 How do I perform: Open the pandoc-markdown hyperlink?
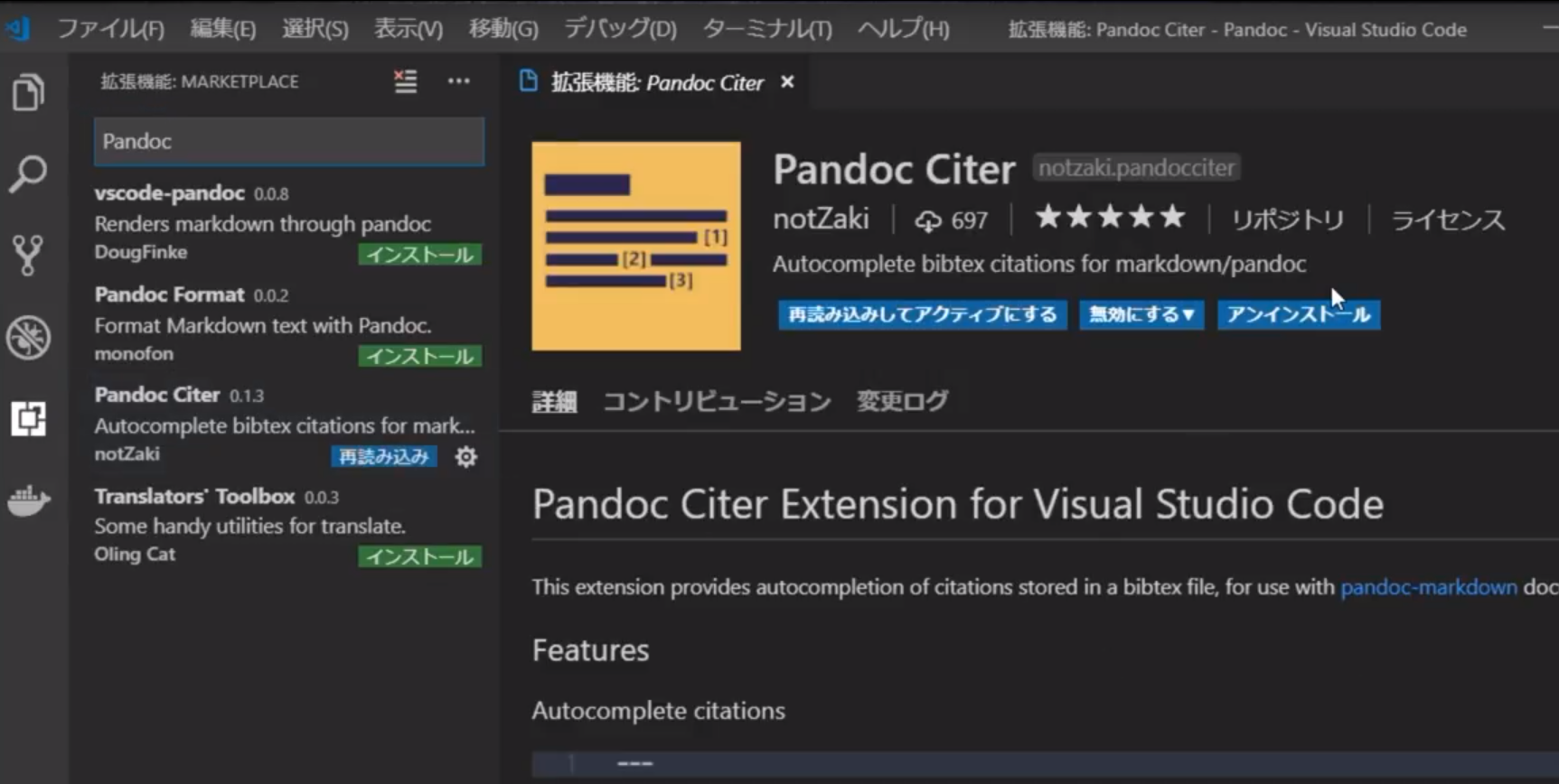pyautogui.click(x=1428, y=587)
